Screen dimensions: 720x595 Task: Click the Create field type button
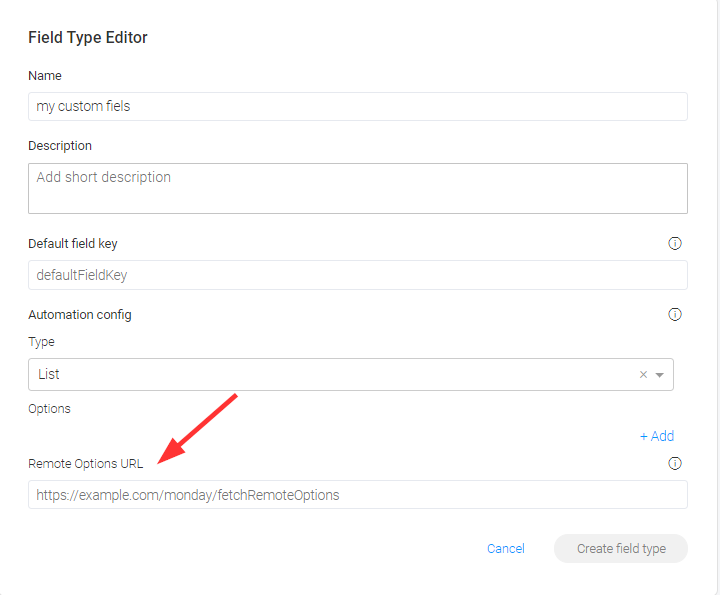pyautogui.click(x=621, y=549)
